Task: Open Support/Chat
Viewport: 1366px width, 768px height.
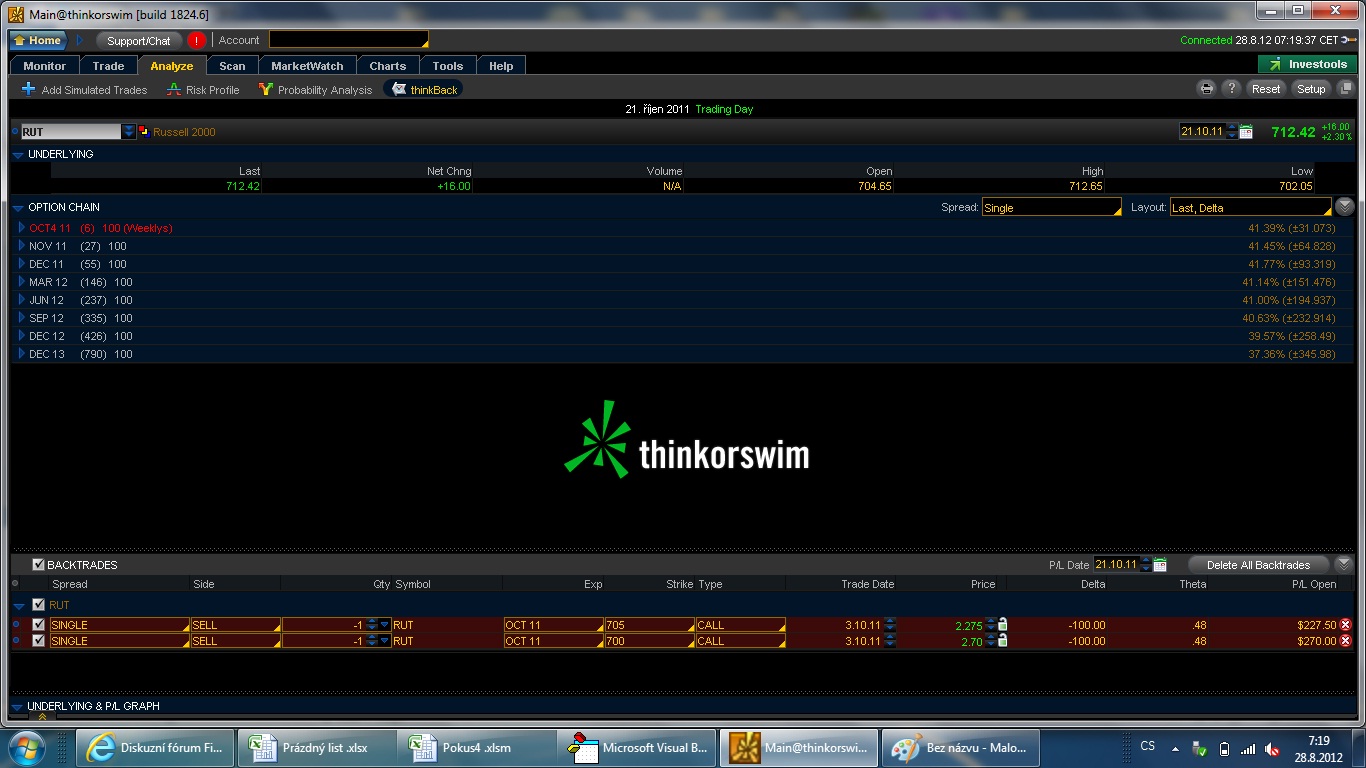Action: tap(139, 40)
